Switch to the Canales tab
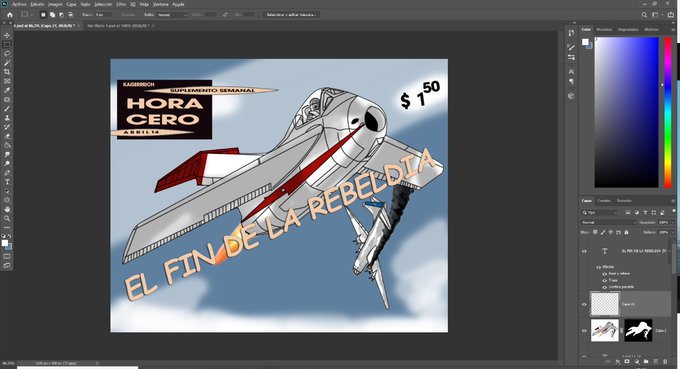This screenshot has height=369, width=680. click(x=604, y=201)
